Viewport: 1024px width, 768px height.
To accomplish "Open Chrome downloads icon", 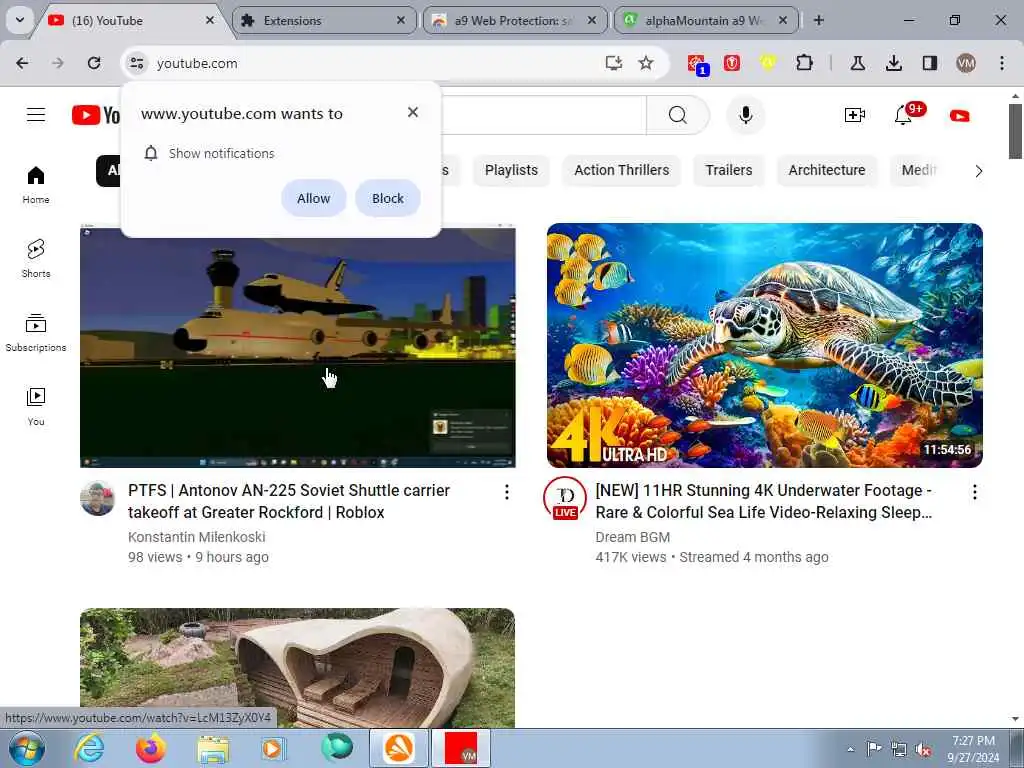I will coord(894,63).
